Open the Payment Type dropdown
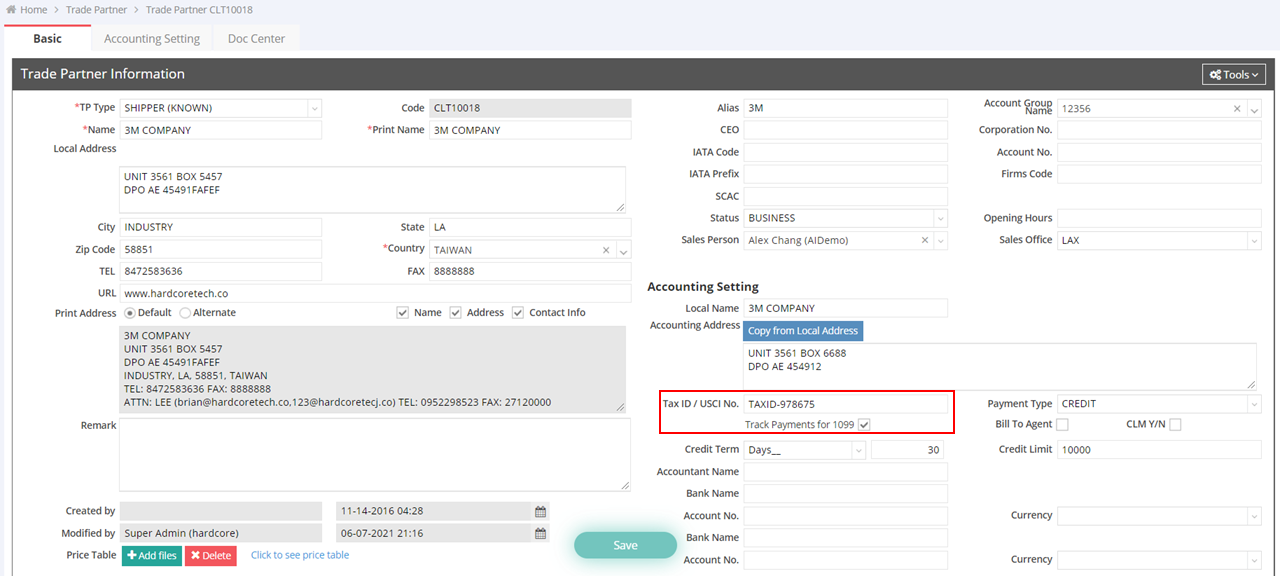 (1254, 404)
